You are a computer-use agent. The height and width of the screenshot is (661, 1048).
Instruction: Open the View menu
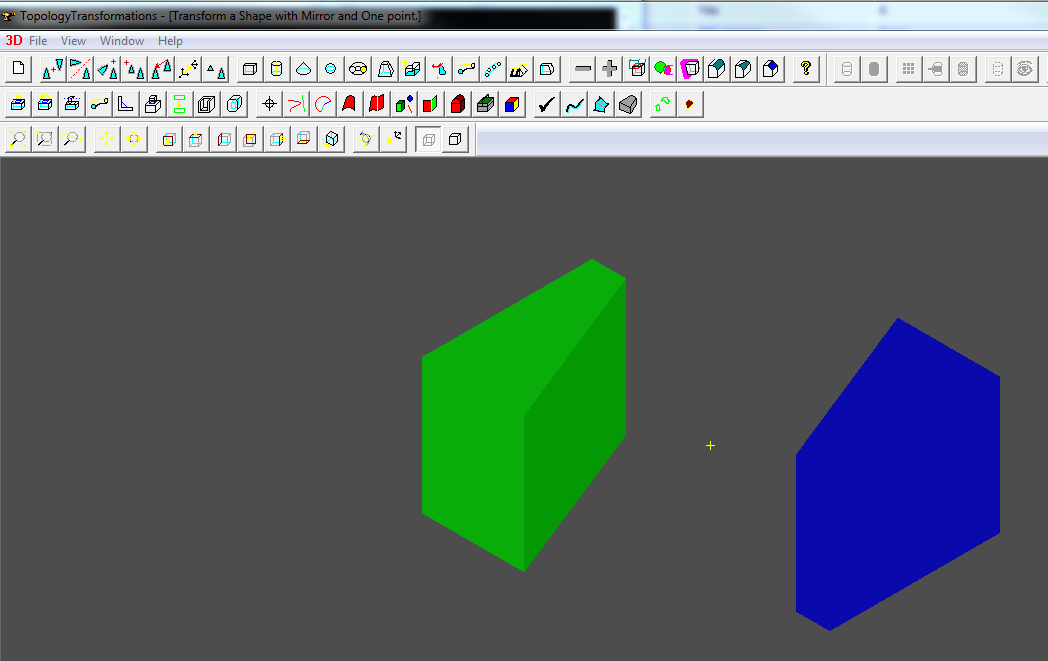point(73,41)
